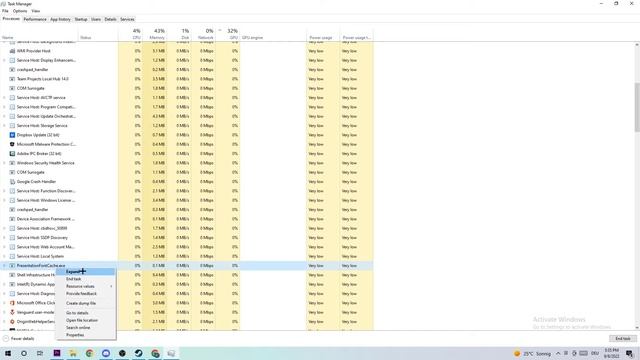Expand Service Host: SSDP Discovery row
640x360 pixels.
(x=4, y=238)
